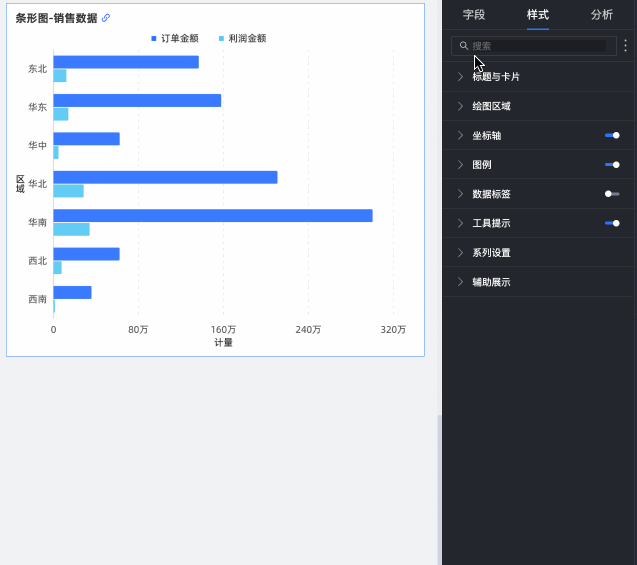Screen dimensions: 637x565
Task: Click the 订单金额 legend marker
Action: [x=154, y=39]
